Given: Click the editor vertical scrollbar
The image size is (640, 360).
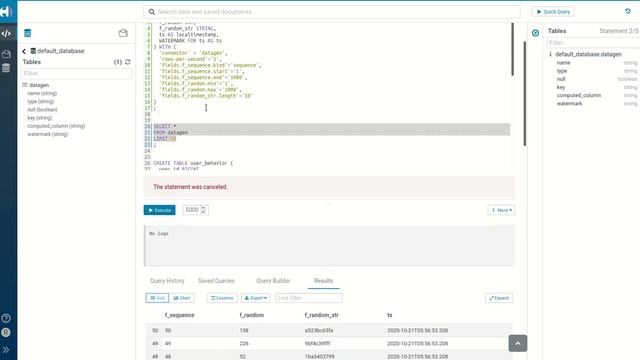Looking at the screenshot, I should click(512, 49).
